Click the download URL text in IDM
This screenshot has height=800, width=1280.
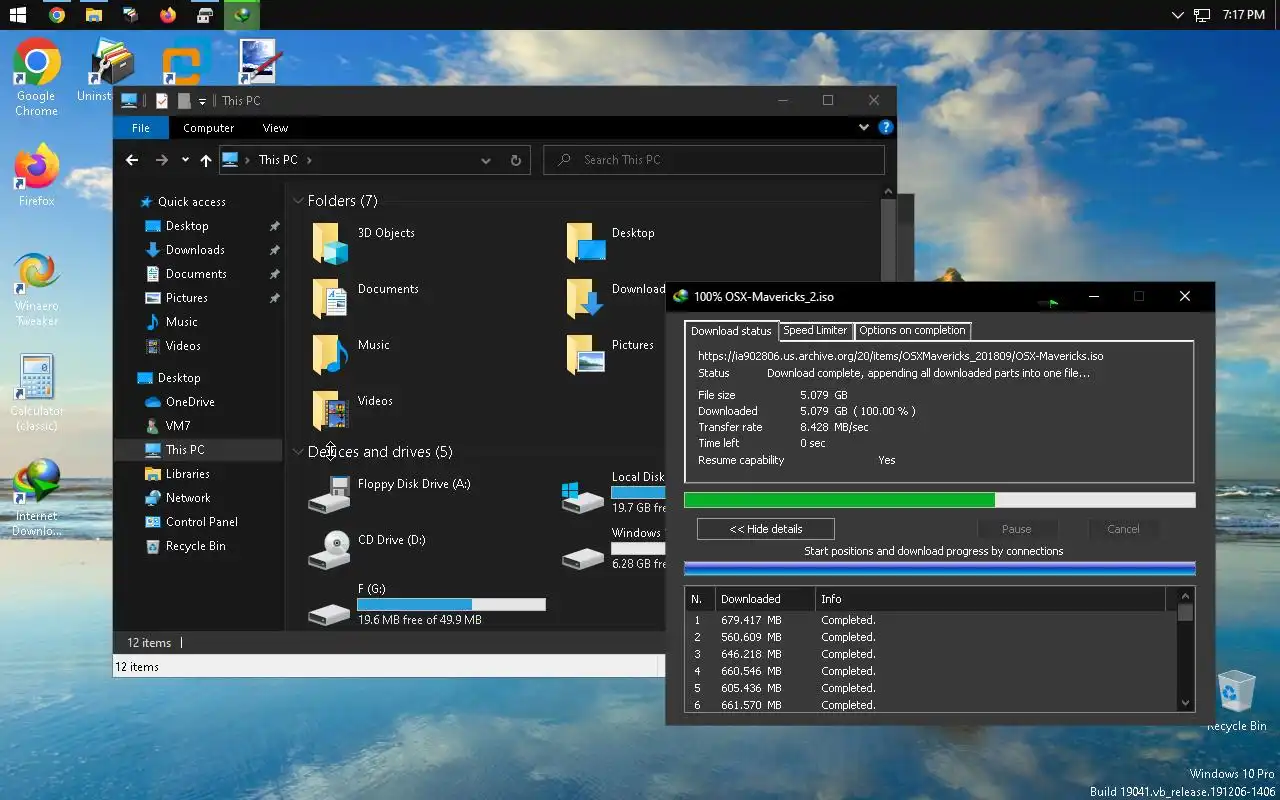coord(900,356)
